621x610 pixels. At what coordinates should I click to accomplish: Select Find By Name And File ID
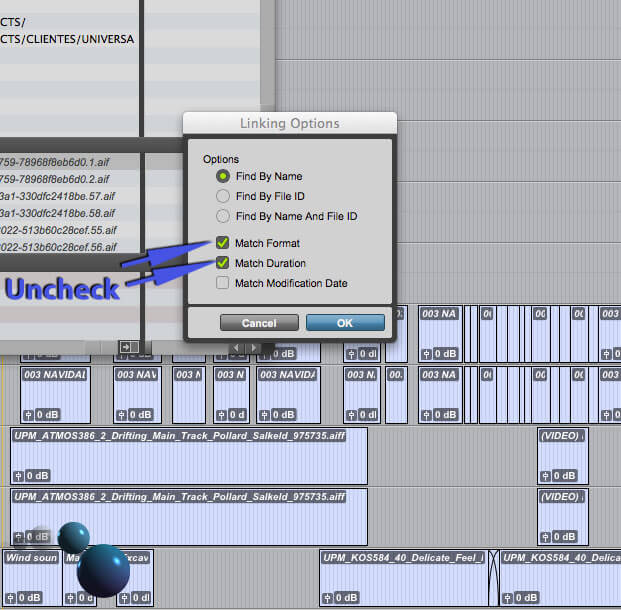[x=223, y=216]
